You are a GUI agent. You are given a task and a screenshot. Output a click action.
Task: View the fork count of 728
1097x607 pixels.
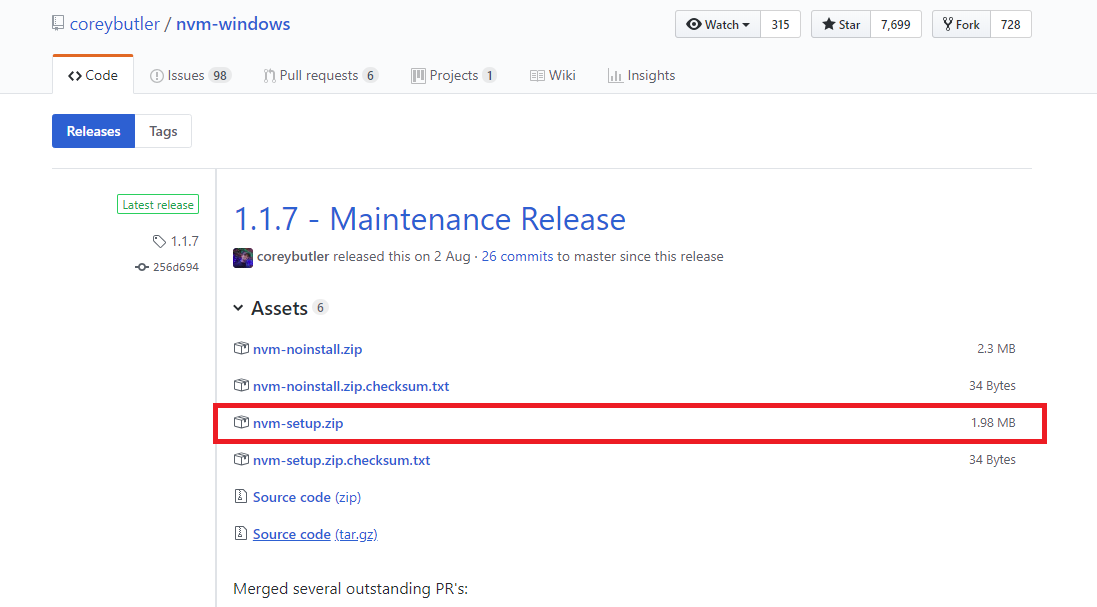[x=1009, y=23]
